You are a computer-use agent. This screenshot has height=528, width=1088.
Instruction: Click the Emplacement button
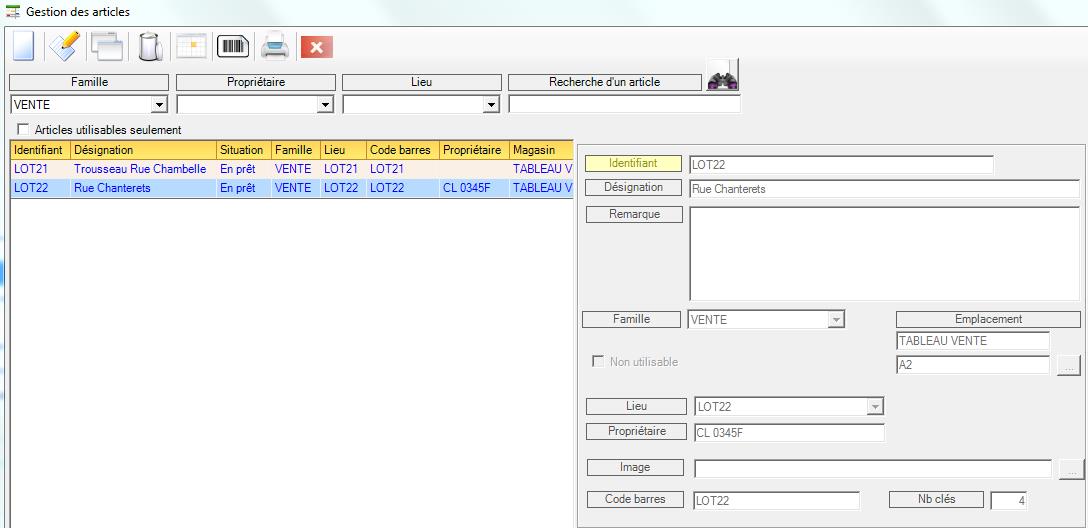coord(988,319)
